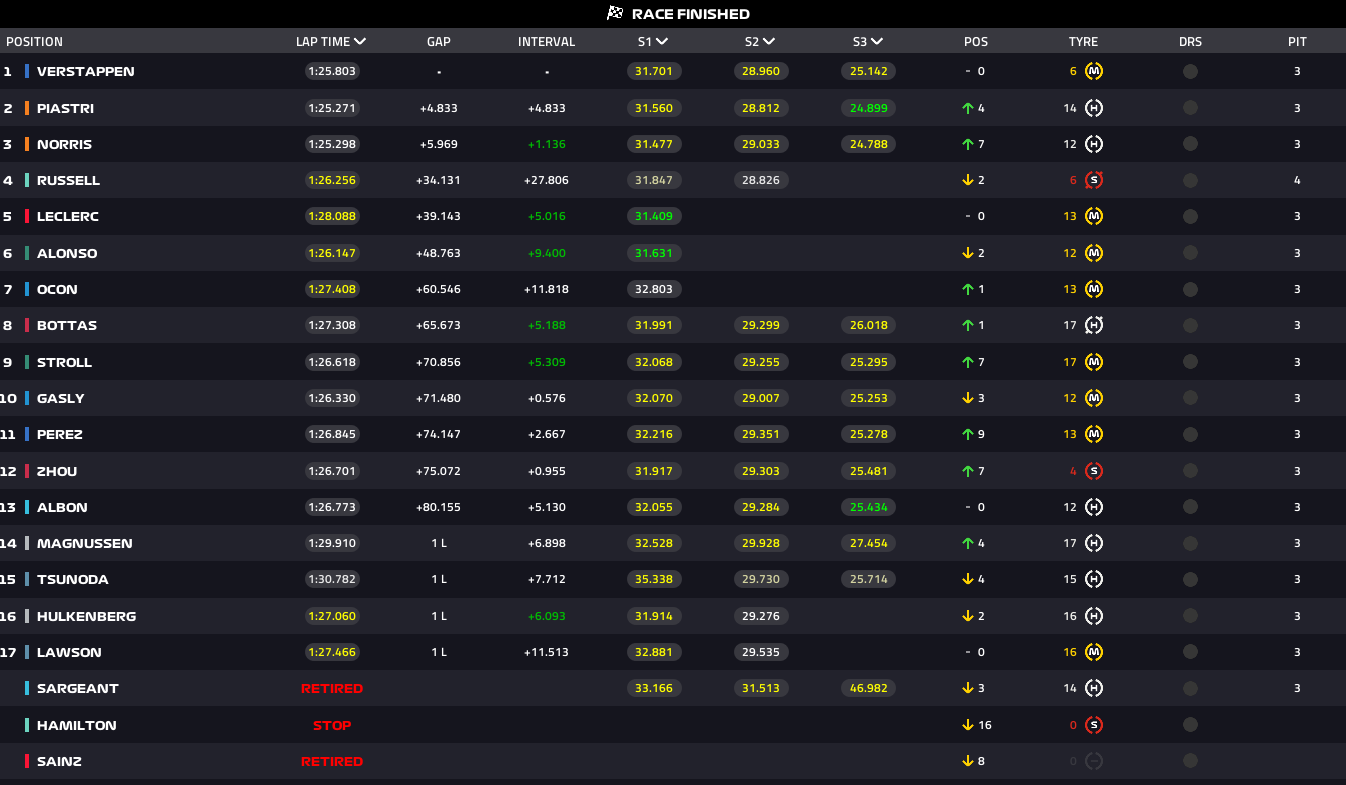The width and height of the screenshot is (1346, 785).
Task: Click Sargeant's RETIRED status
Action: coord(332,688)
